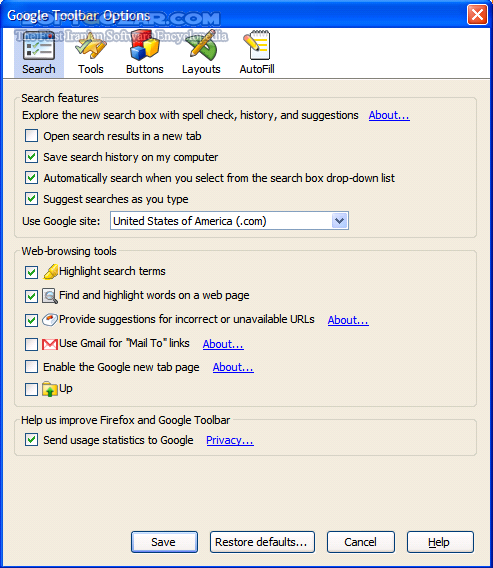Open the Privacy link

230,440
